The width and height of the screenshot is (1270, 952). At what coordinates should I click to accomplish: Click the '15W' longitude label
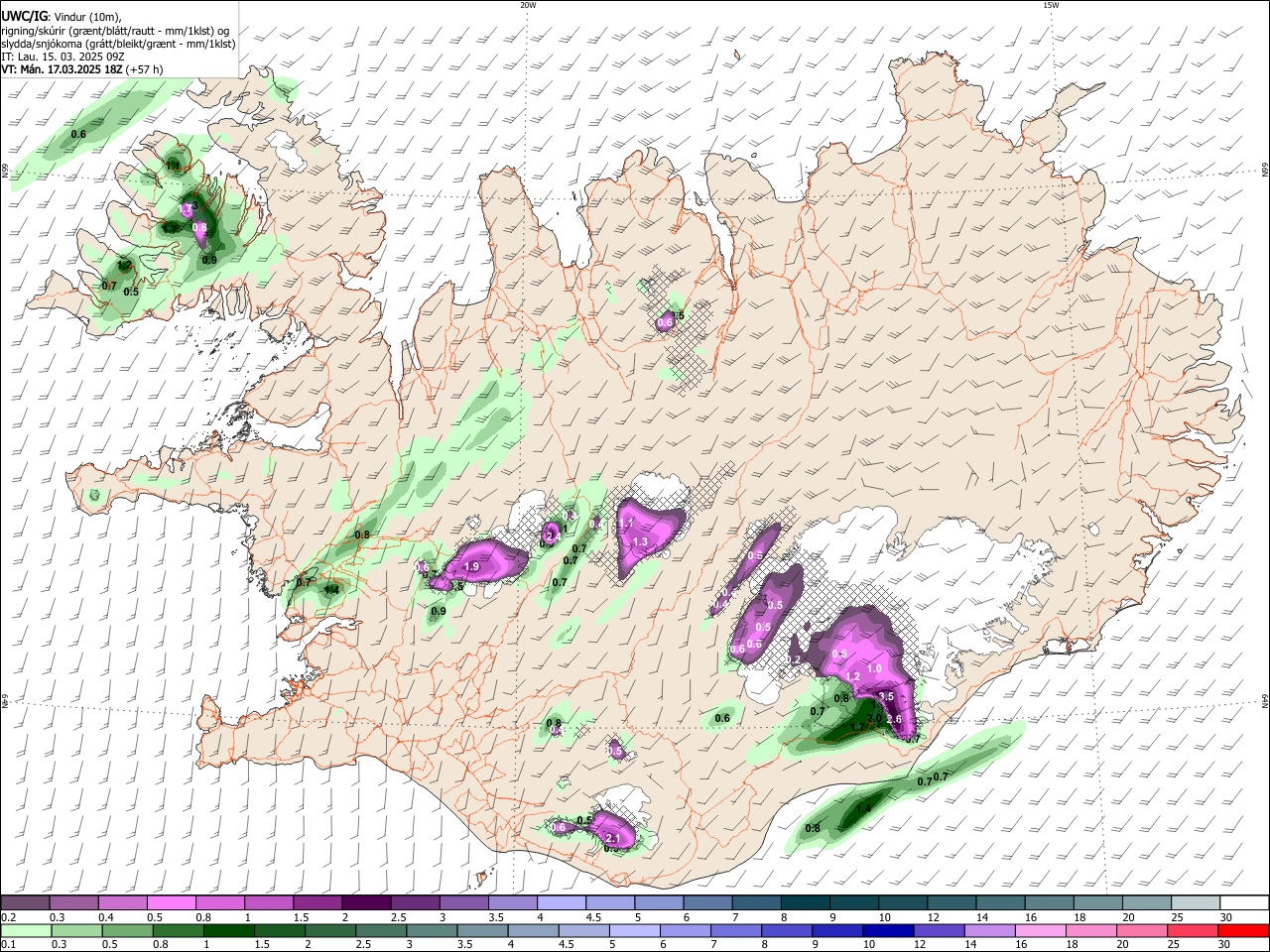tap(1051, 5)
